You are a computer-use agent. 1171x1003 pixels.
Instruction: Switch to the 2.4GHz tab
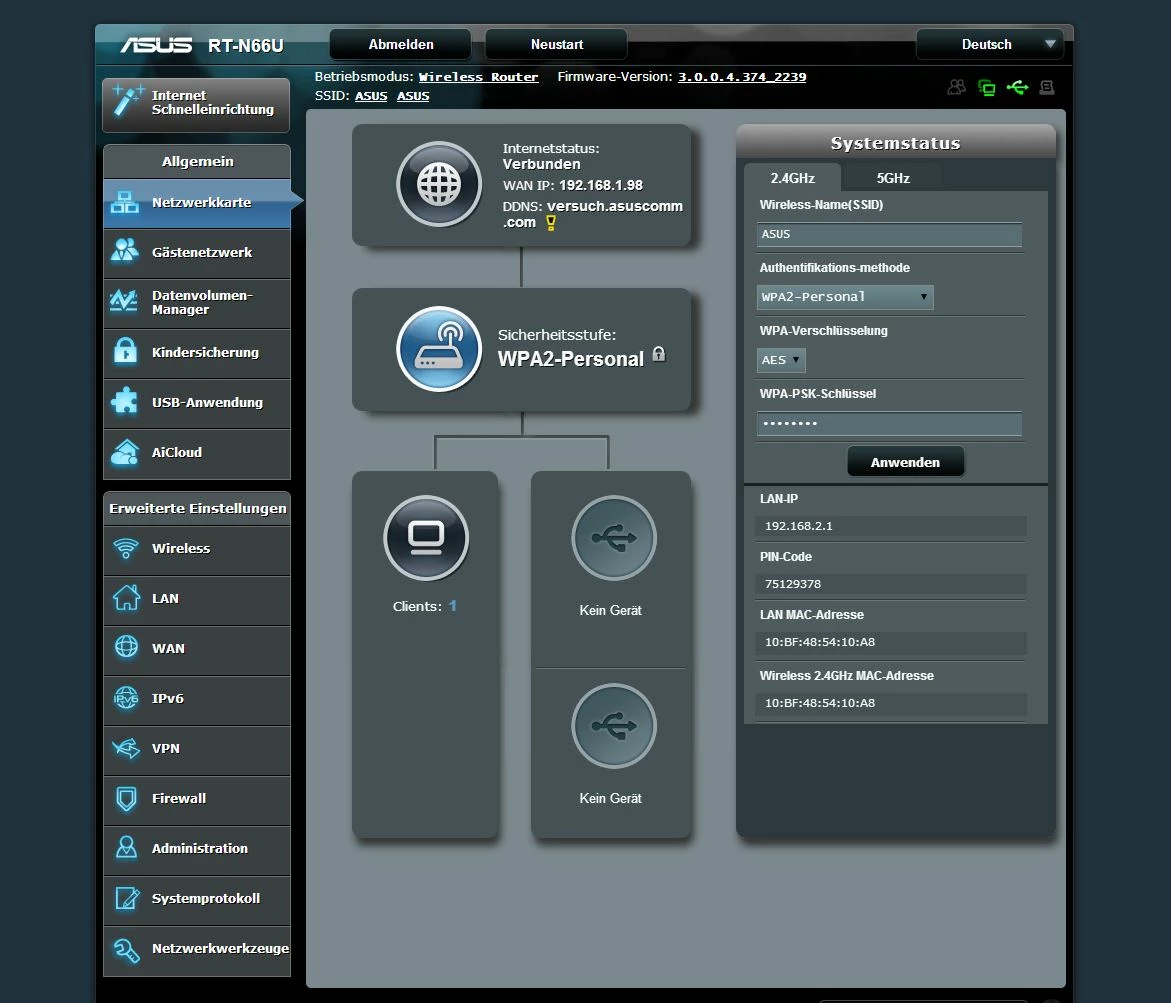(x=792, y=178)
